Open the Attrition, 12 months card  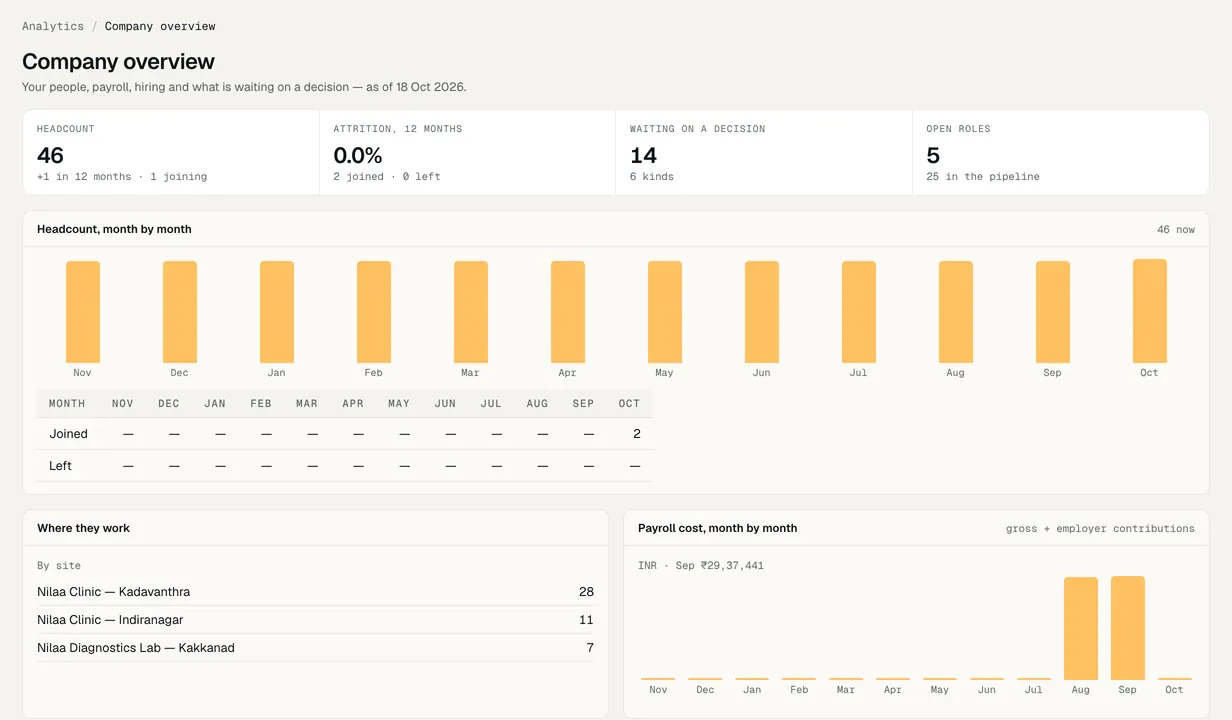(x=467, y=152)
